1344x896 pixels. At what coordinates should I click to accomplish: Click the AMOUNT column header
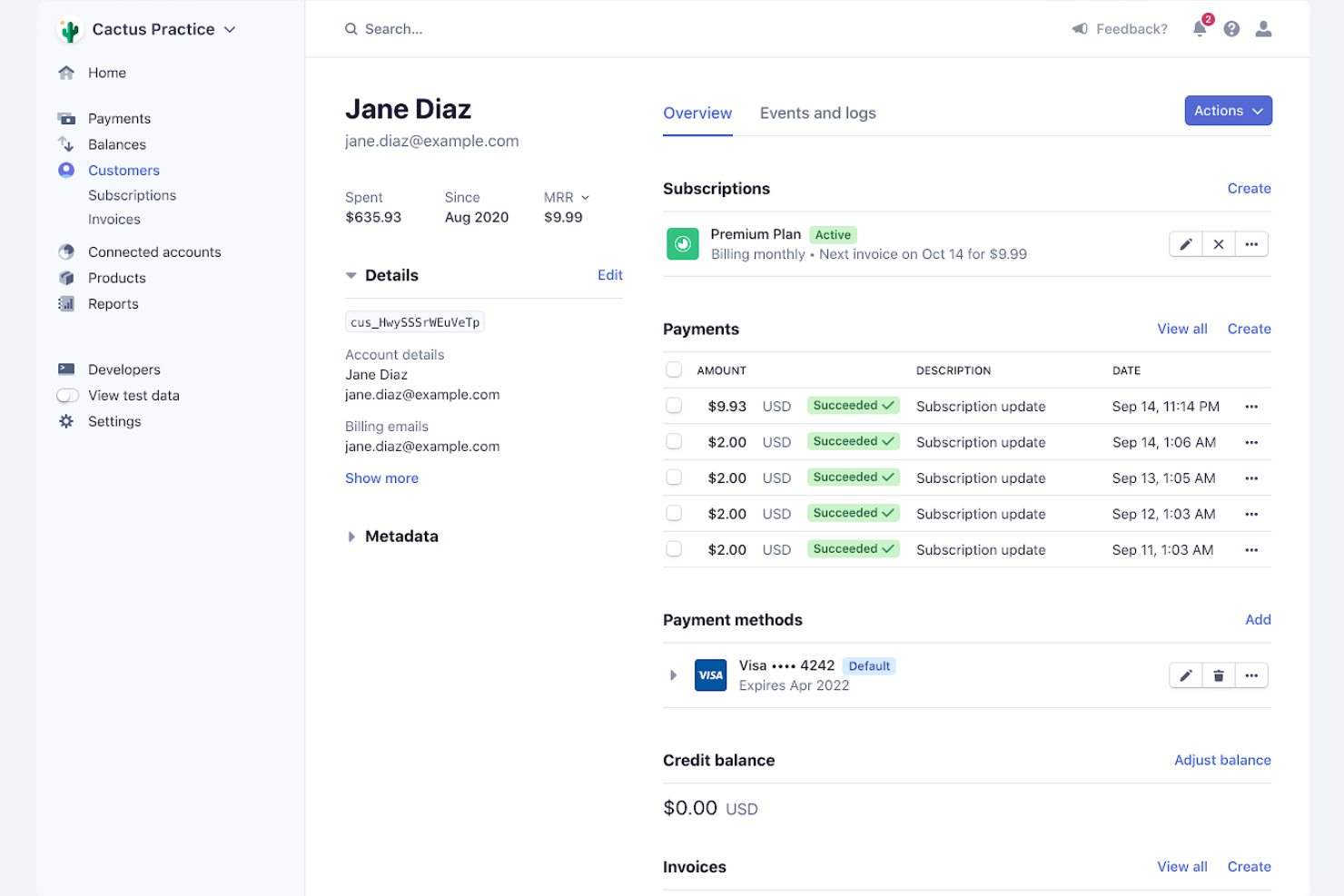click(x=722, y=370)
